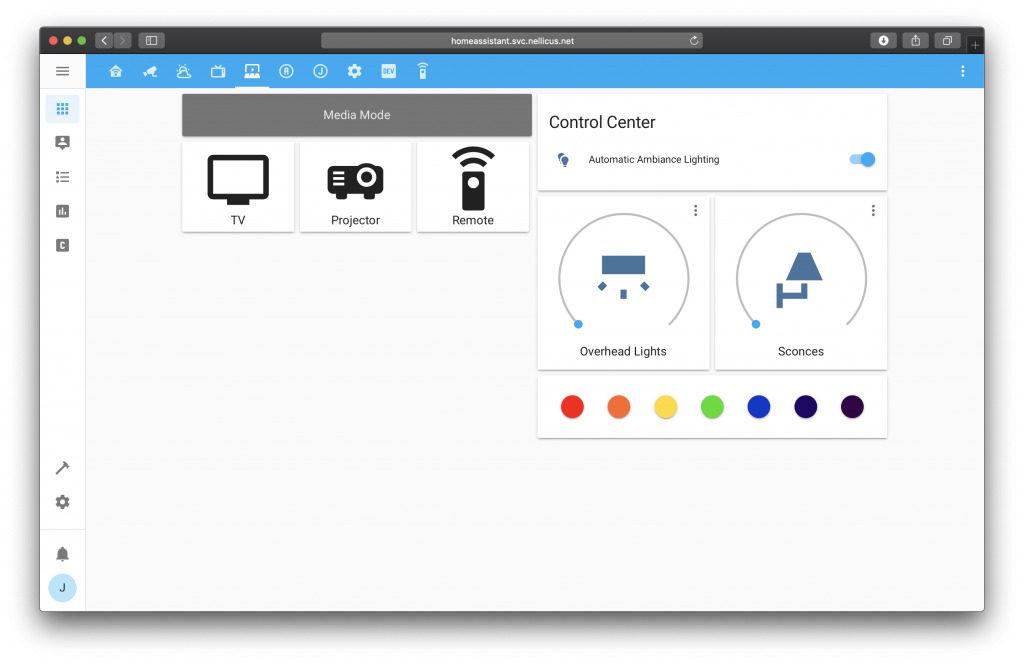Toggle the sidebar hamburger menu
This screenshot has width=1024, height=664.
(x=62, y=71)
